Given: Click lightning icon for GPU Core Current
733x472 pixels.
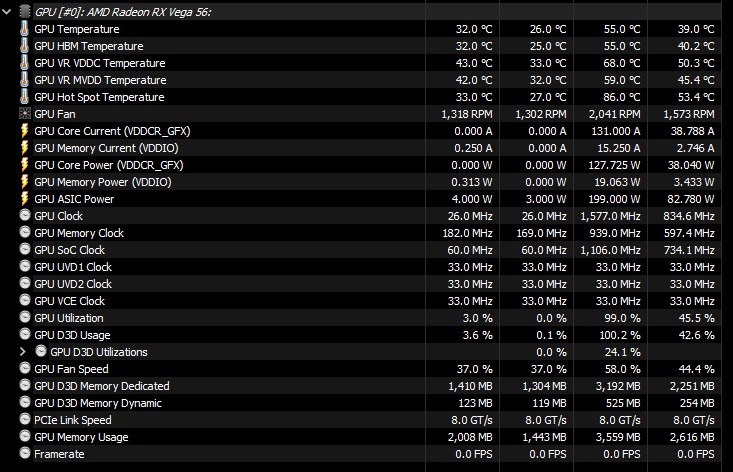Looking at the screenshot, I should tap(24, 131).
